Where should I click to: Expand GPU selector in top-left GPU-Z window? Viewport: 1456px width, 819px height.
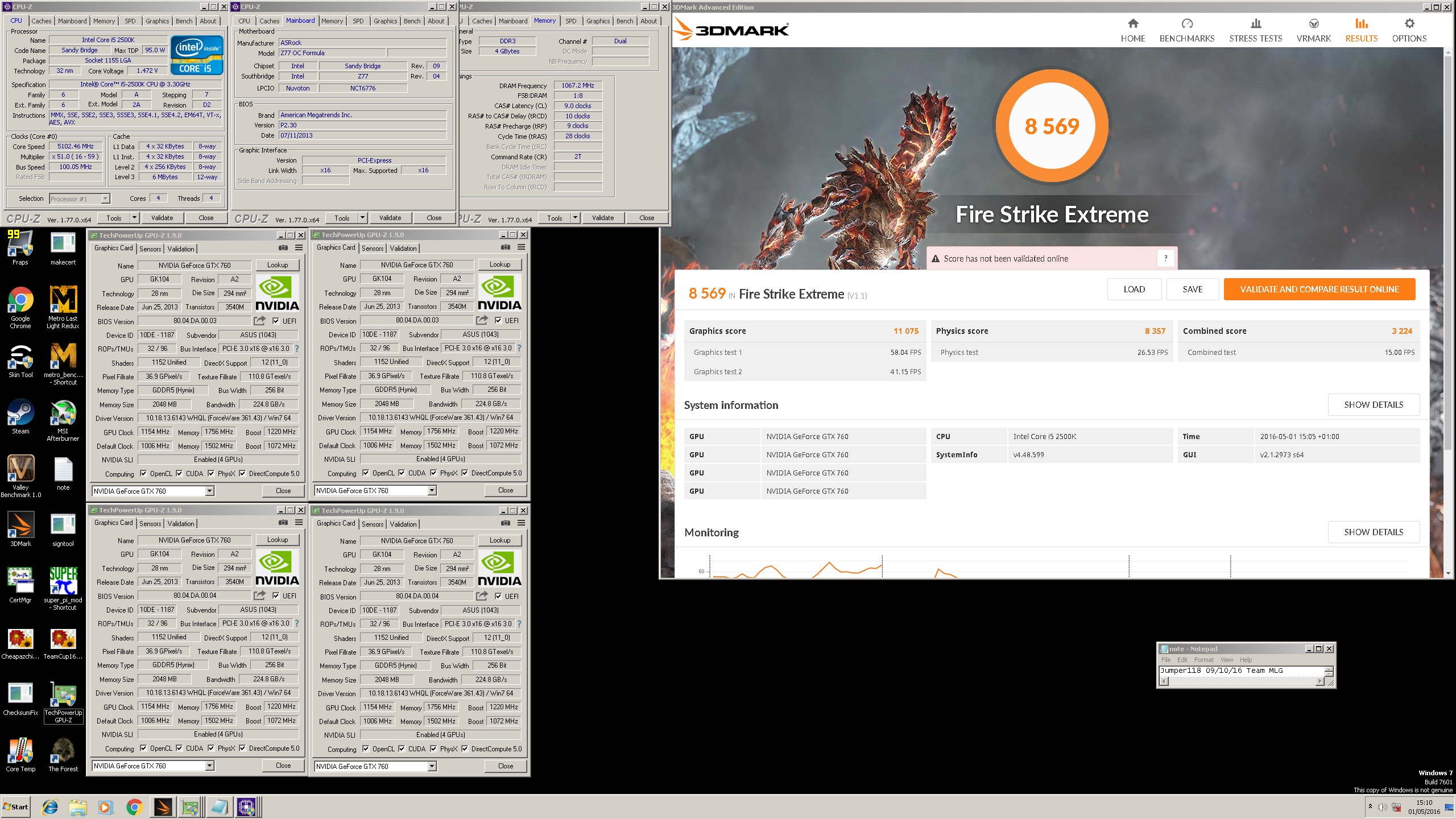pyautogui.click(x=209, y=491)
